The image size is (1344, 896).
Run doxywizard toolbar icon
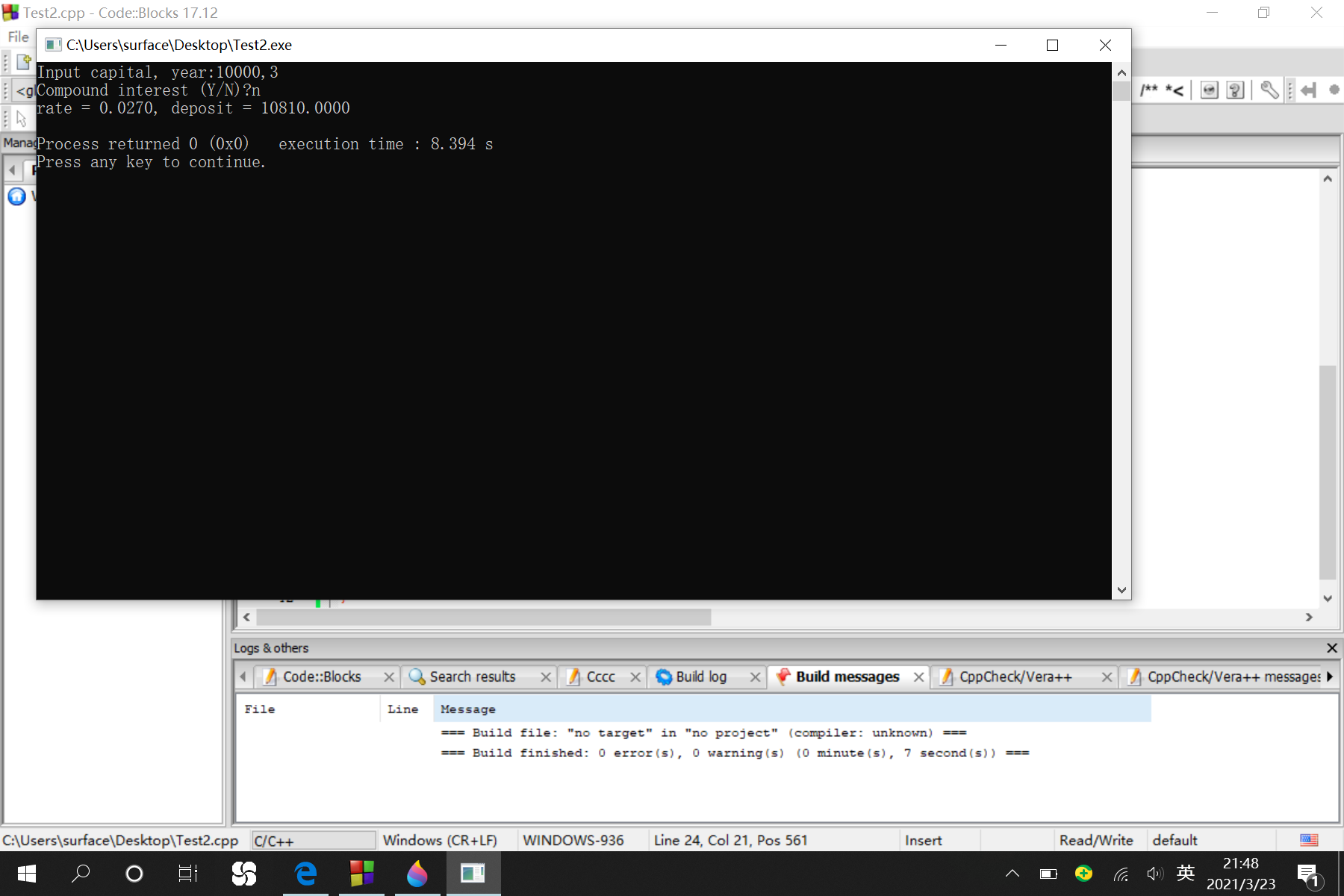[x=1210, y=90]
